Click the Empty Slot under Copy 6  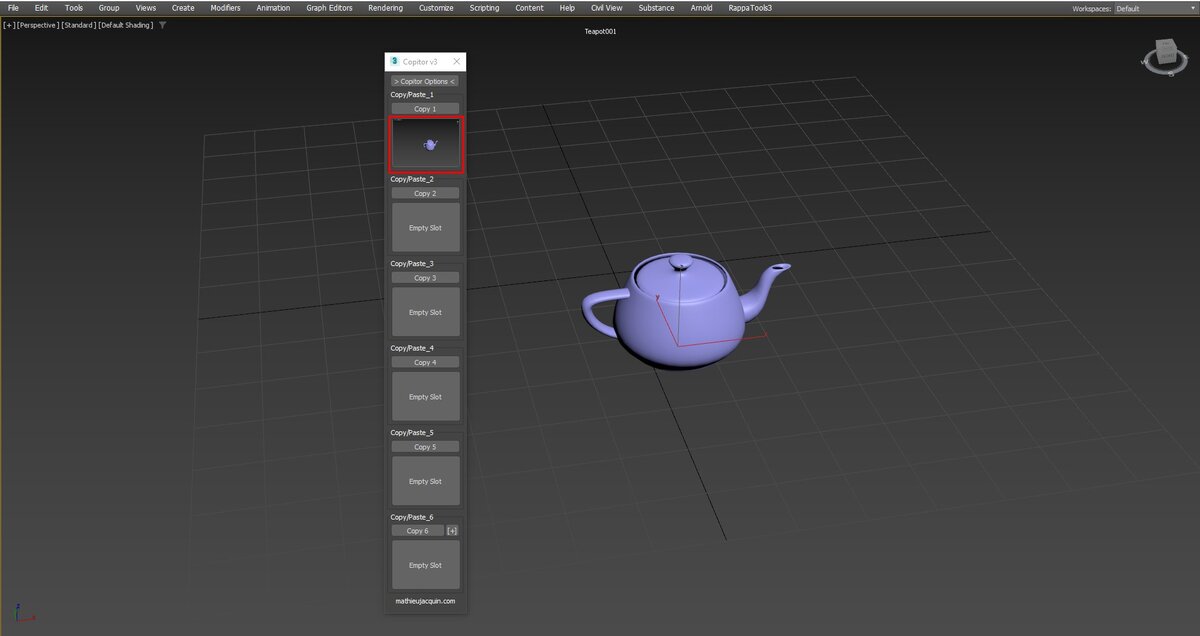point(425,565)
